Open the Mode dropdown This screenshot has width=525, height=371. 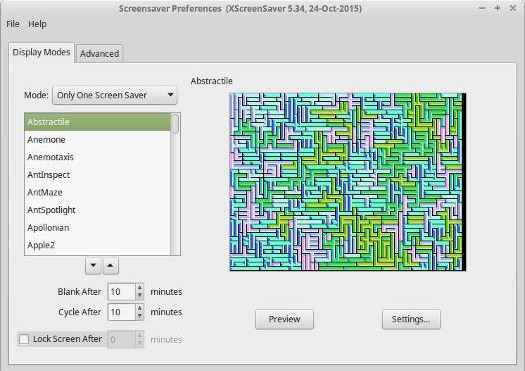coord(115,95)
